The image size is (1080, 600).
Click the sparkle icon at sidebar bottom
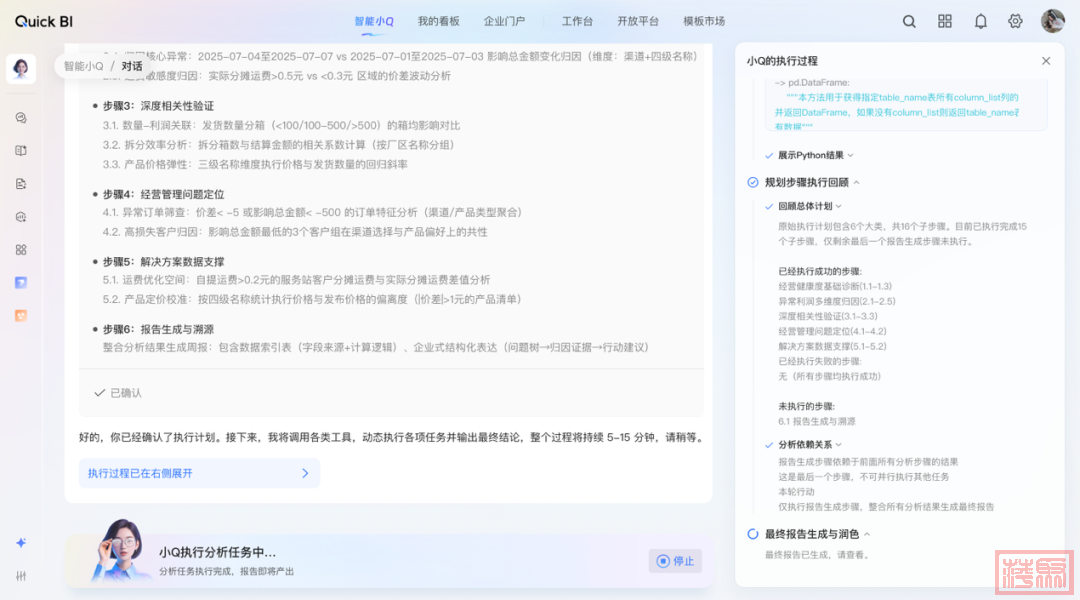21,542
